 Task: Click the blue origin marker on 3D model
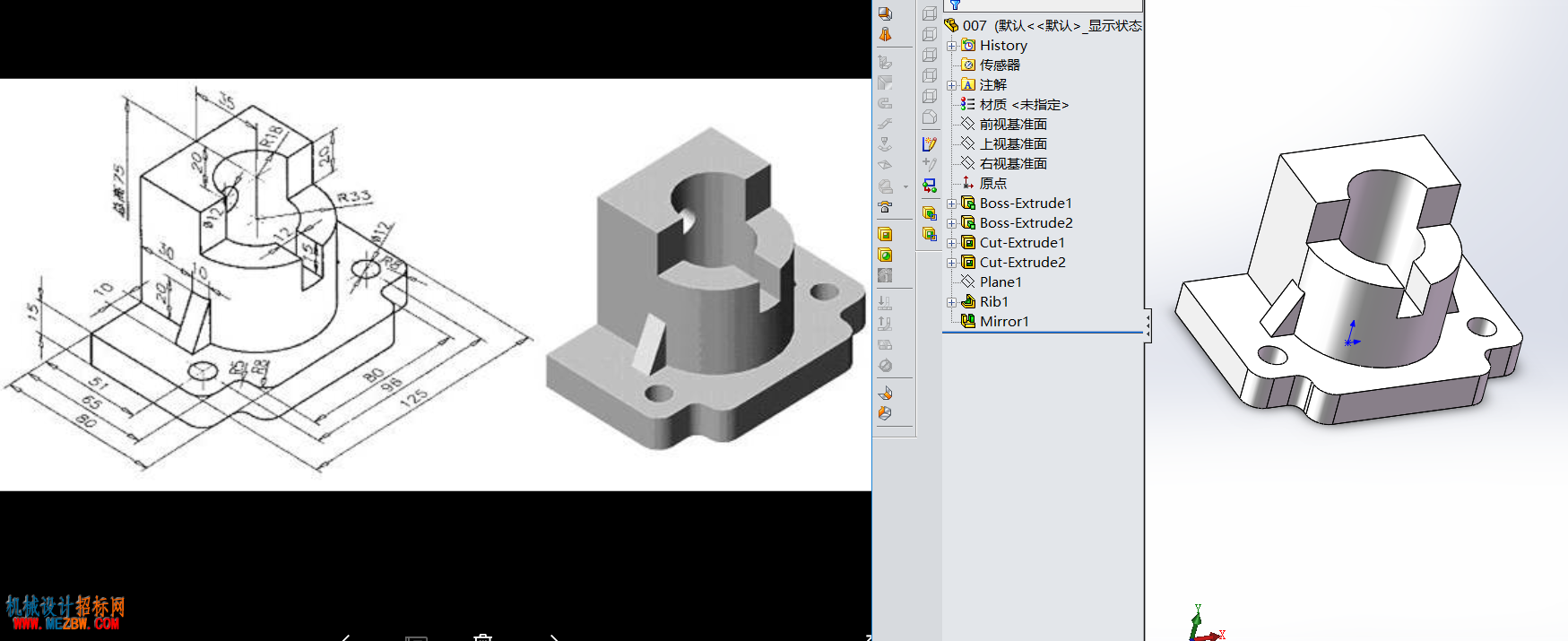point(1351,335)
